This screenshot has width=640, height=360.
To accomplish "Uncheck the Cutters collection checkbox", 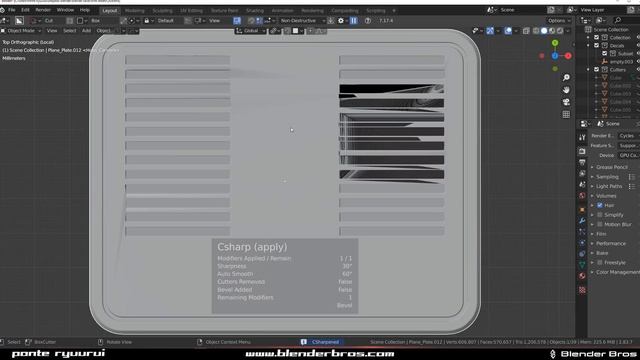I will [596, 69].
